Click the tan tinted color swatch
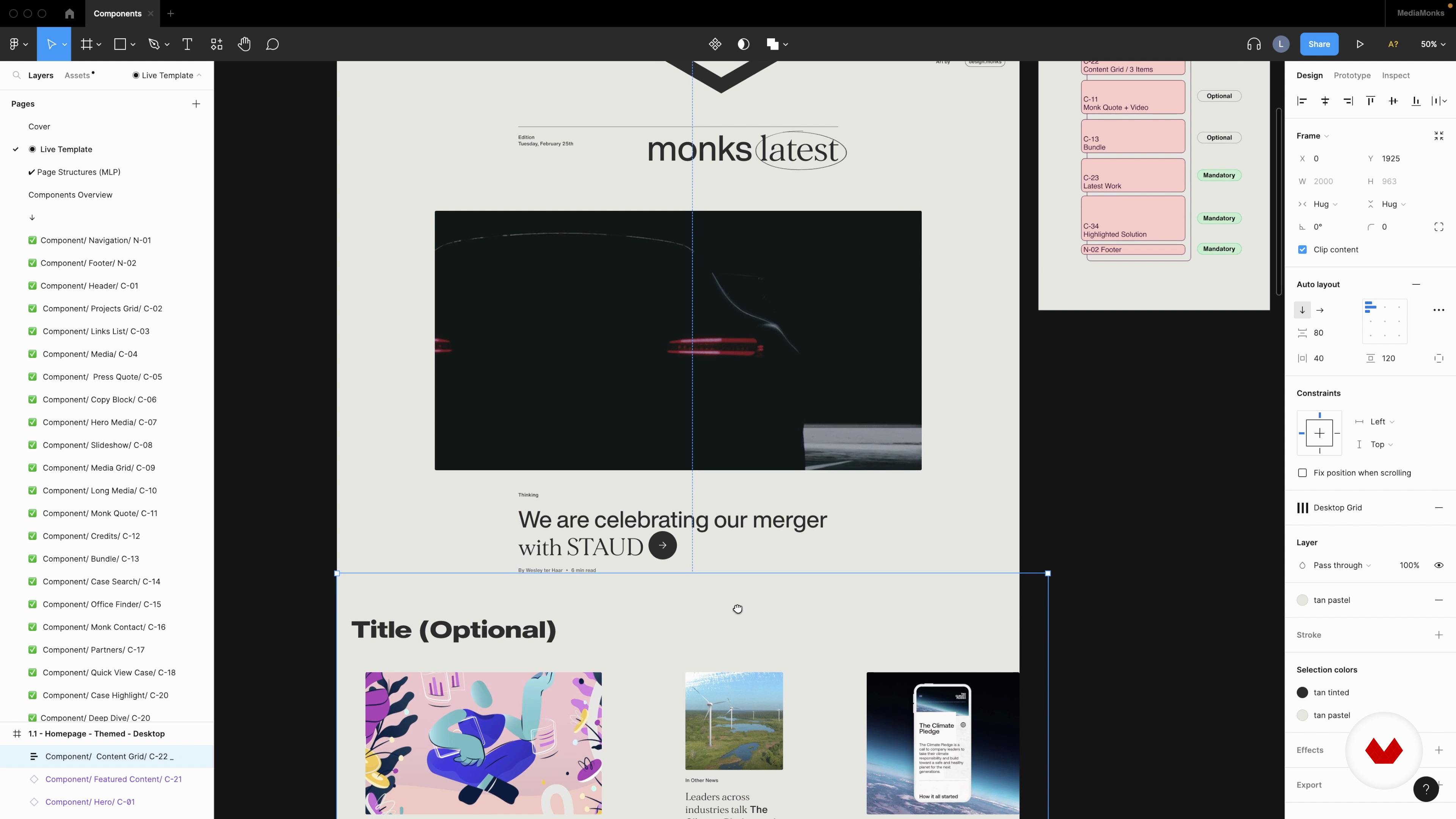Screen dimensions: 1456x819 point(1302,692)
